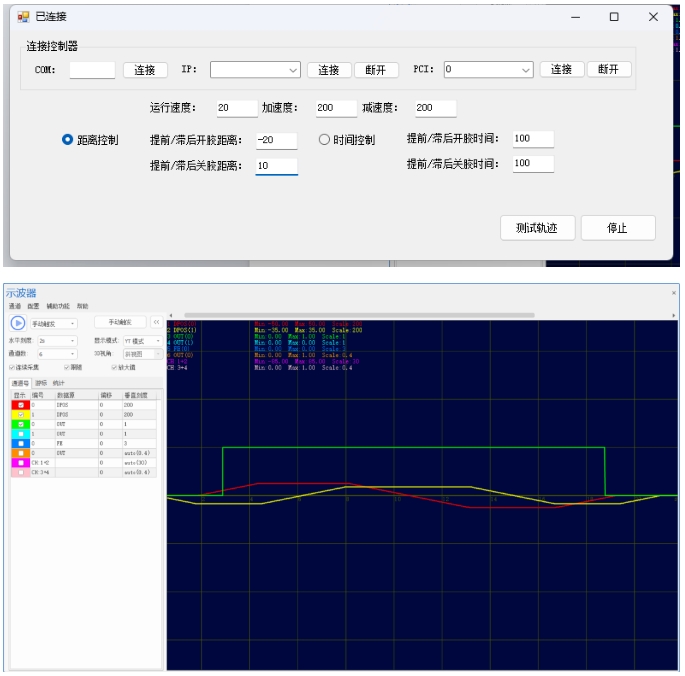Switch to the 统计 tab
685x676 pixels.
click(59, 383)
